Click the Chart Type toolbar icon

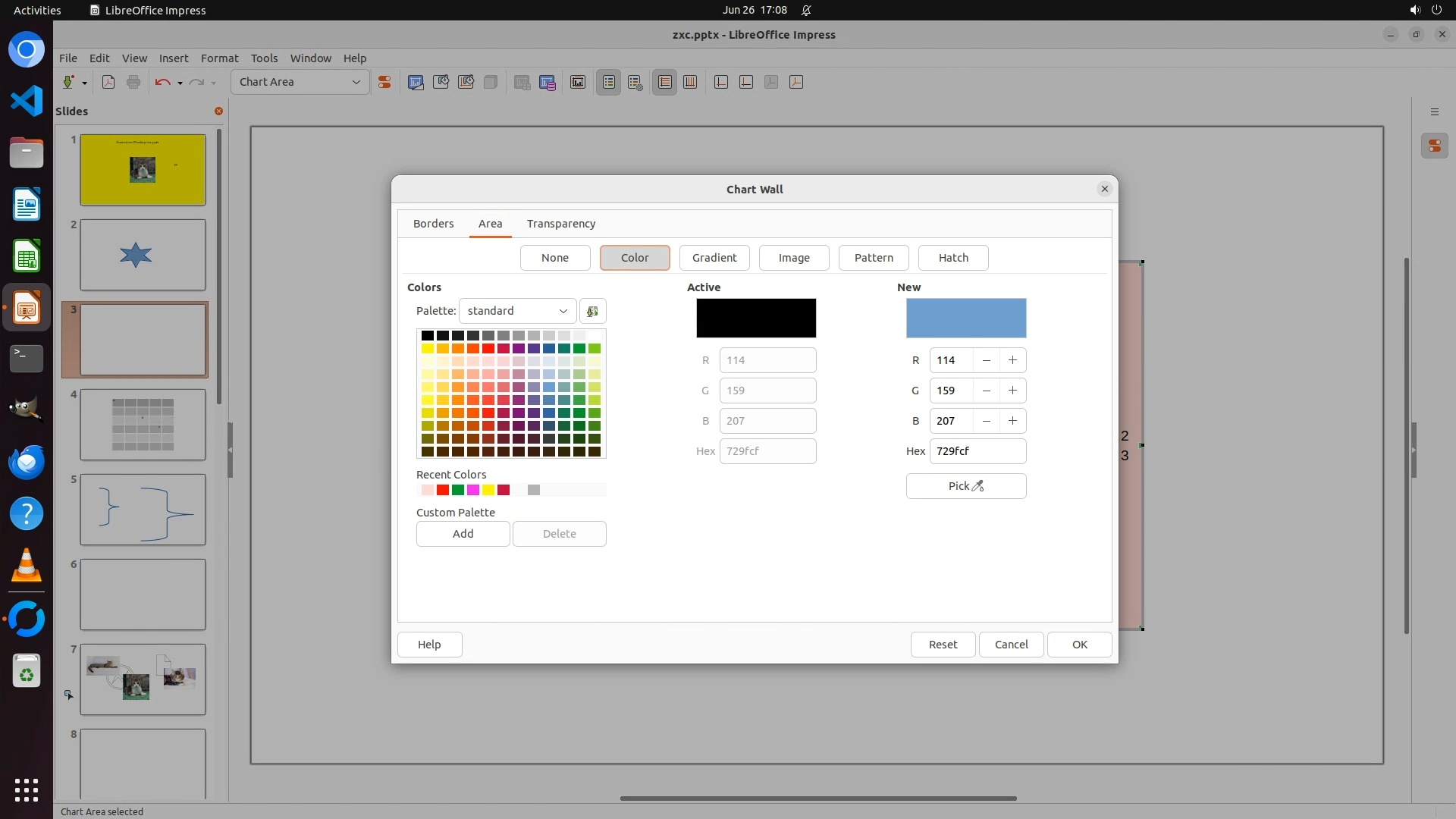tap(416, 82)
